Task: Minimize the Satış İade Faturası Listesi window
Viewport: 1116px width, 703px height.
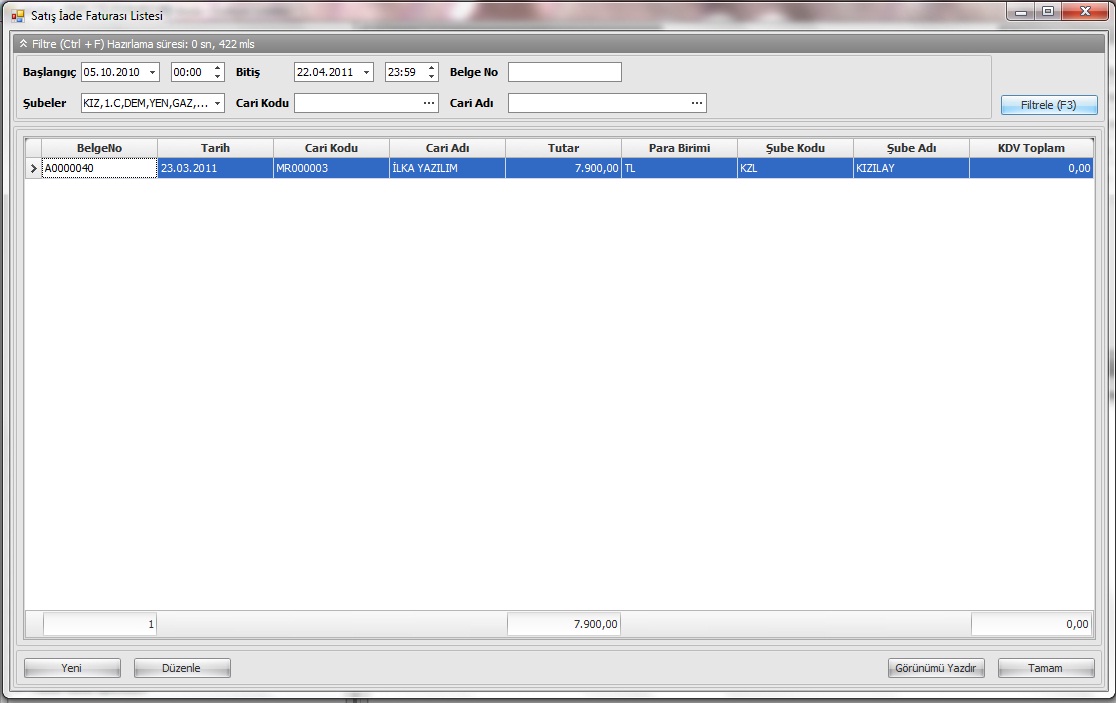Action: pyautogui.click(x=1021, y=11)
